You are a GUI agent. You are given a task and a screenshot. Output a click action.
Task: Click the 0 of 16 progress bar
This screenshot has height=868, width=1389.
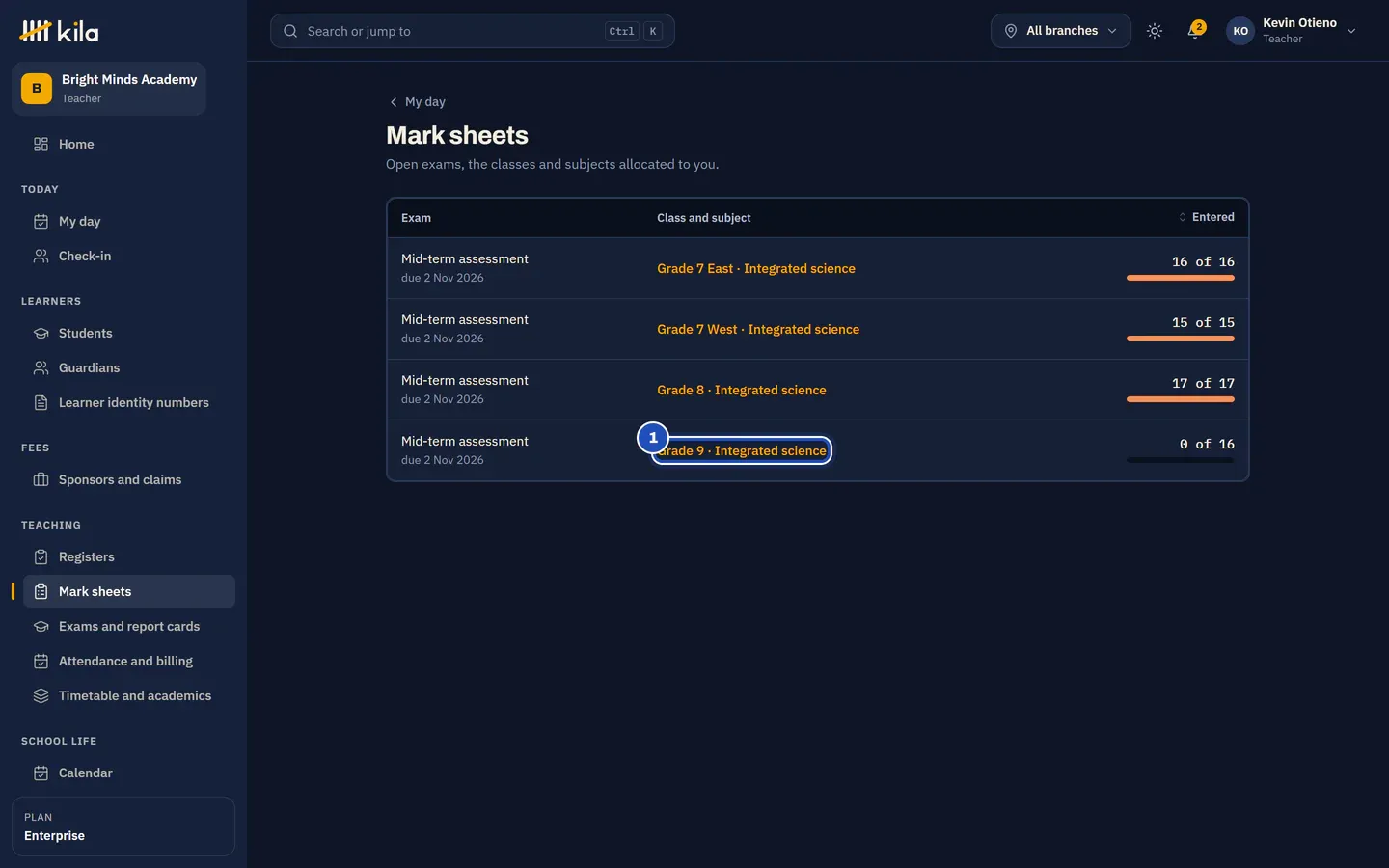pyautogui.click(x=1181, y=460)
